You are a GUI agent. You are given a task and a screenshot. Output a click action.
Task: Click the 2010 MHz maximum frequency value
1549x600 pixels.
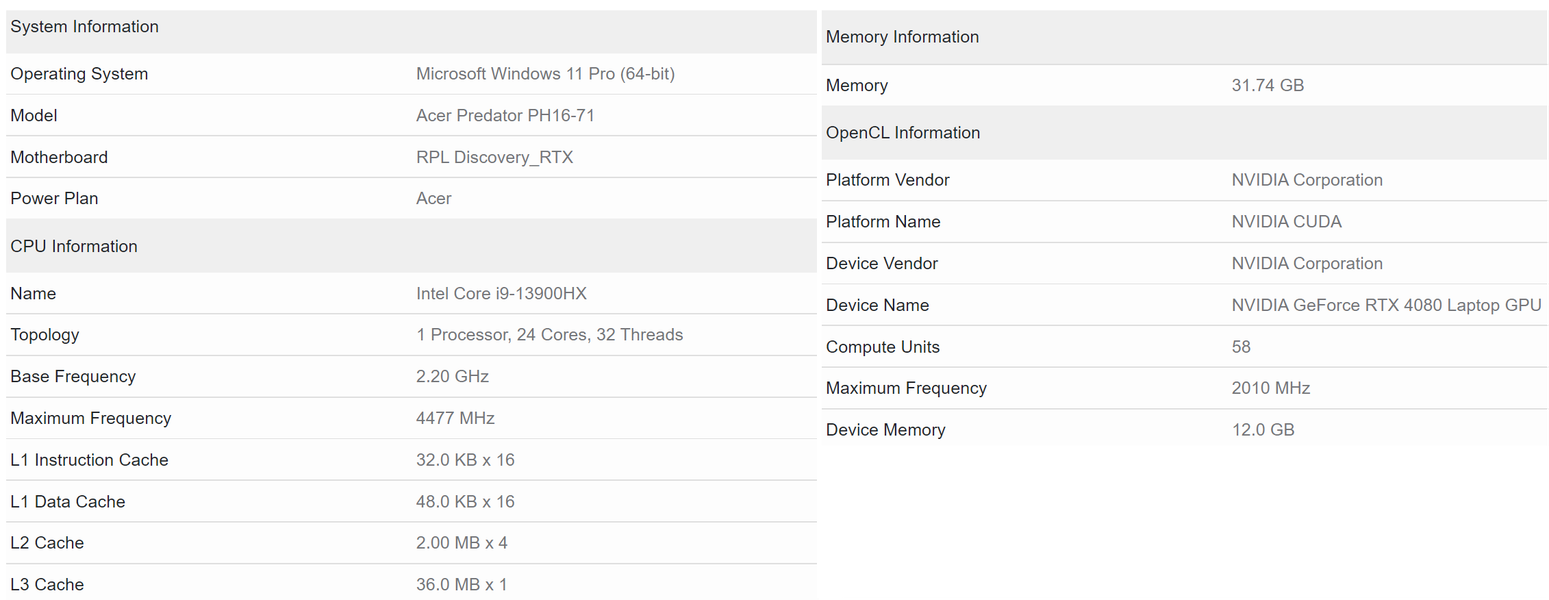coord(1270,388)
